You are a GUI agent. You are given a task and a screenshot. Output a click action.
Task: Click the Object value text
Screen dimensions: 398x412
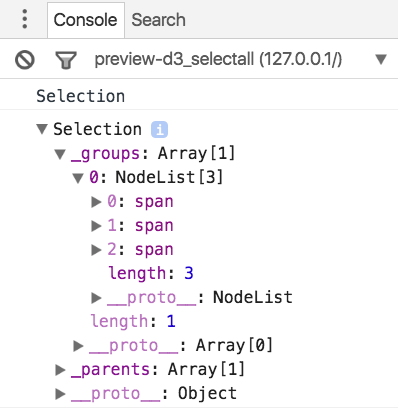pyautogui.click(x=207, y=394)
